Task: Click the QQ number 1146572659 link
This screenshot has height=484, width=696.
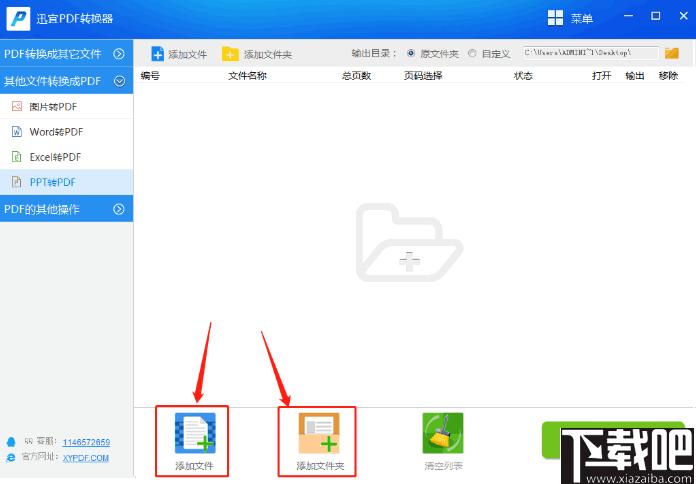Action: 86,442
